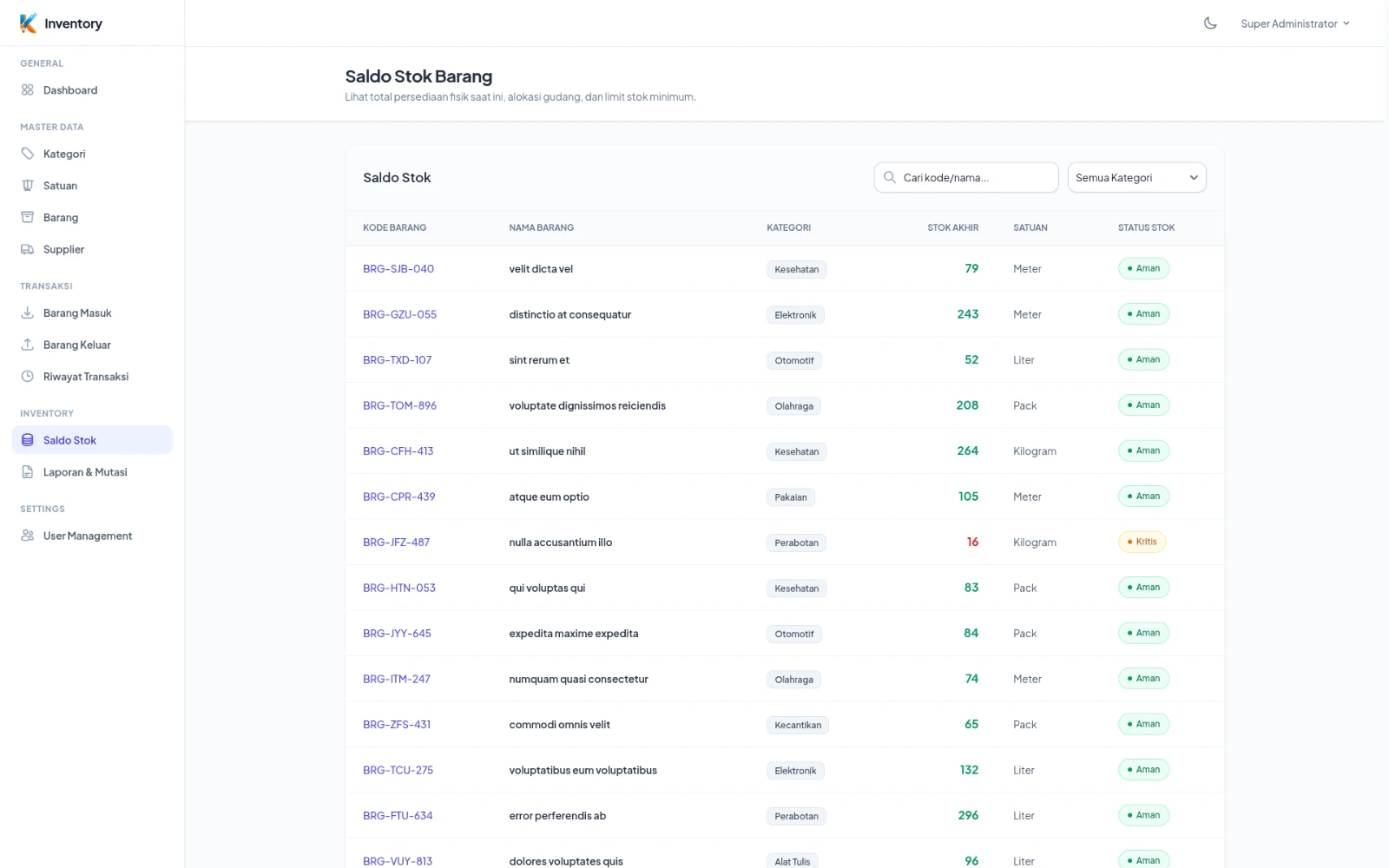Click the Riwayat Transaksi clock icon
This screenshot has height=868, width=1389.
tap(28, 377)
